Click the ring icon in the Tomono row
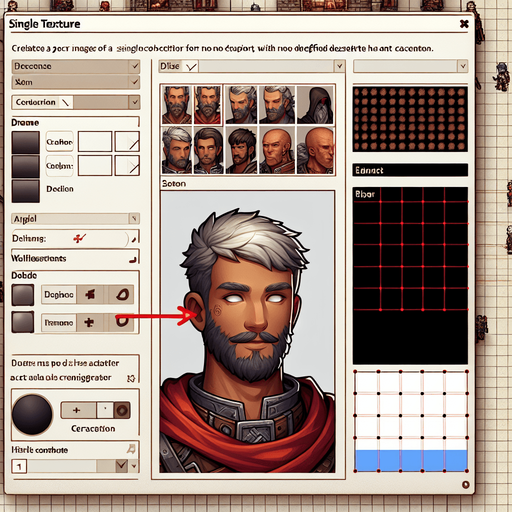The image size is (512, 512). tap(122, 322)
